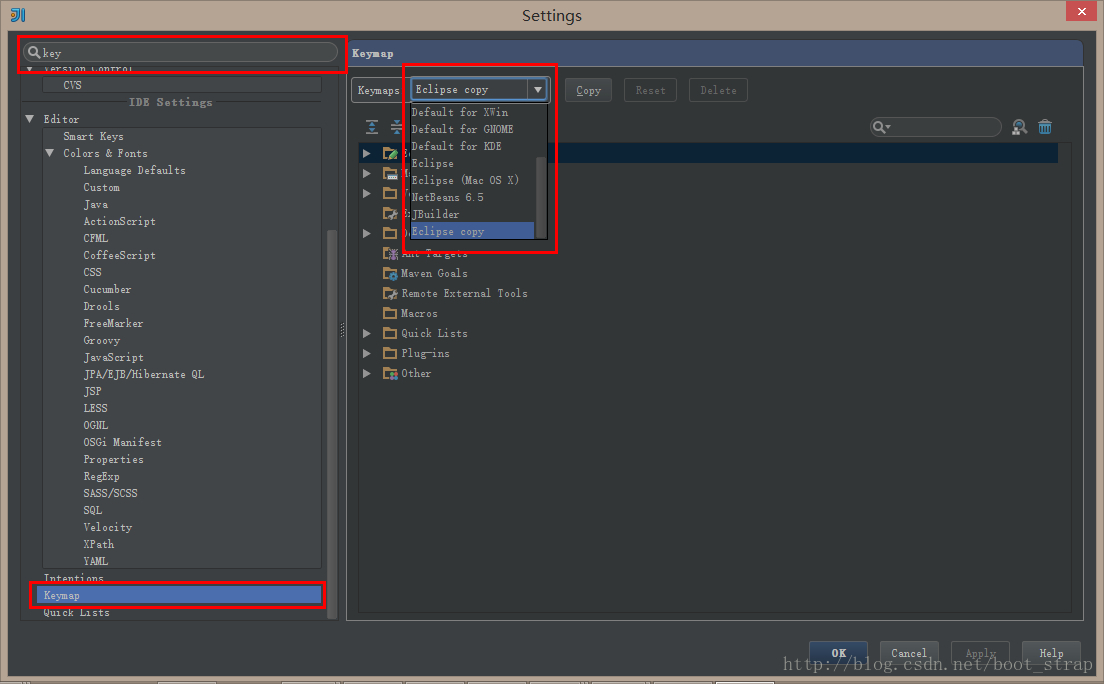Click the Remote External Tools folder icon

(390, 293)
